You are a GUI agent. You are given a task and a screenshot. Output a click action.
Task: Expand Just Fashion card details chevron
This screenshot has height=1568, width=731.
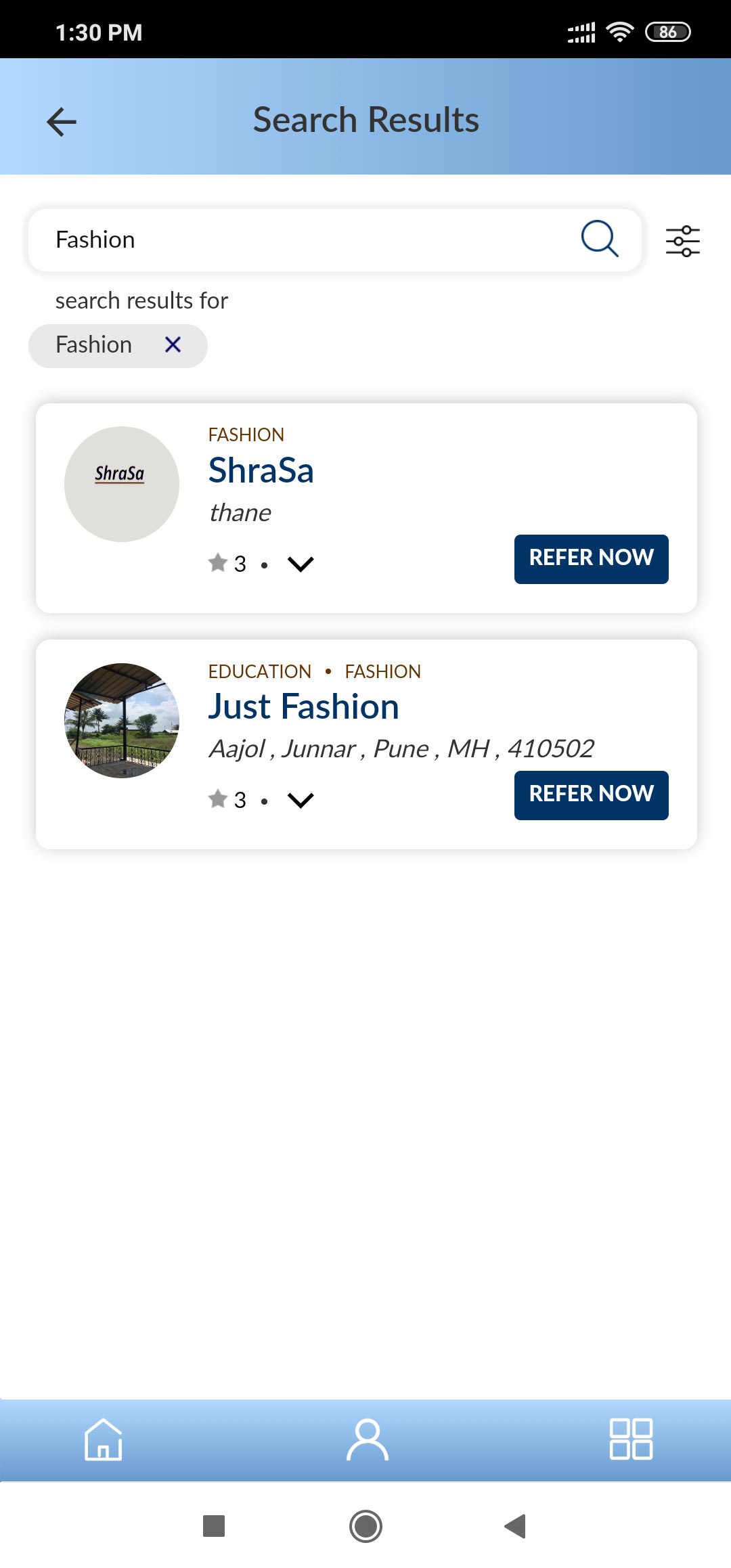pyautogui.click(x=301, y=800)
